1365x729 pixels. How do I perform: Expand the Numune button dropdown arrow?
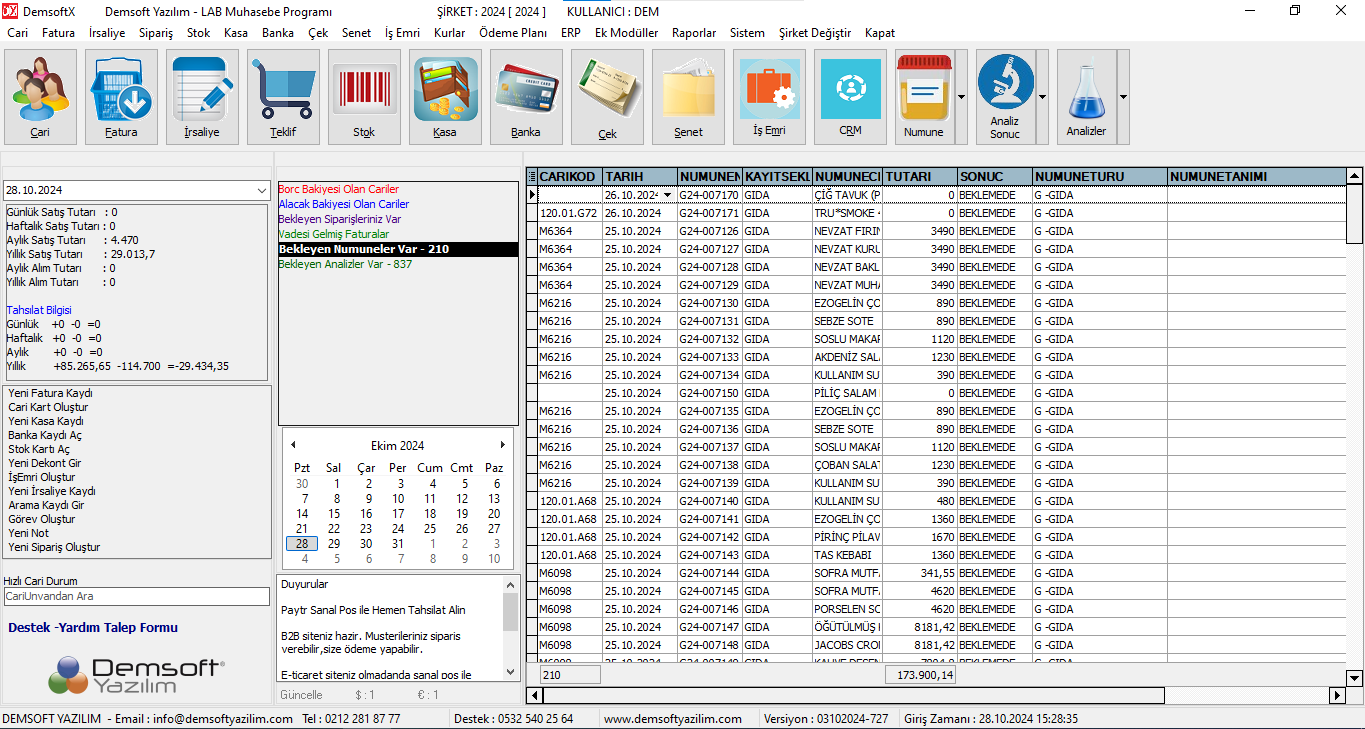point(961,97)
